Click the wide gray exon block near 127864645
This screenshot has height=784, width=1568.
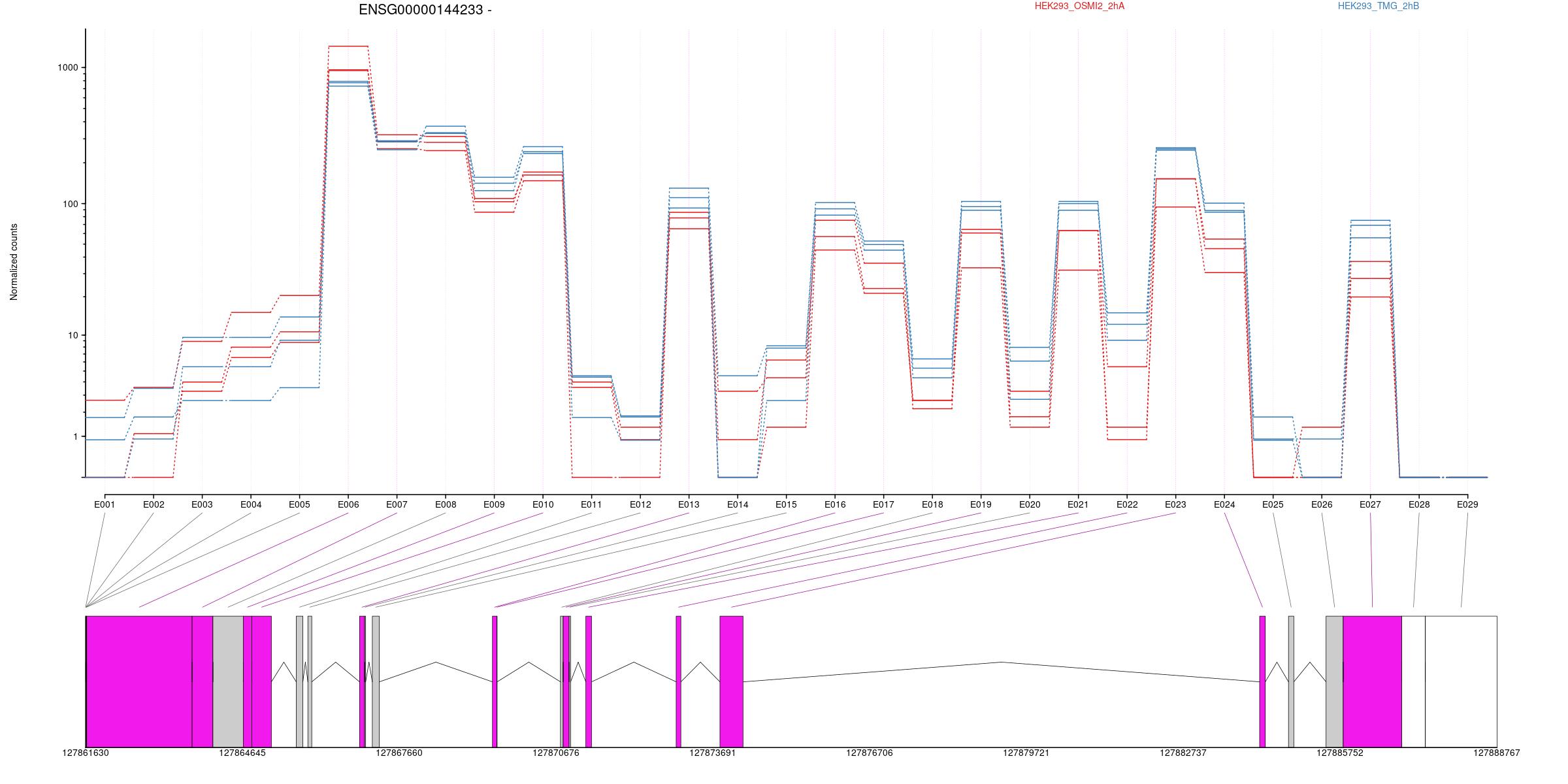(x=228, y=681)
